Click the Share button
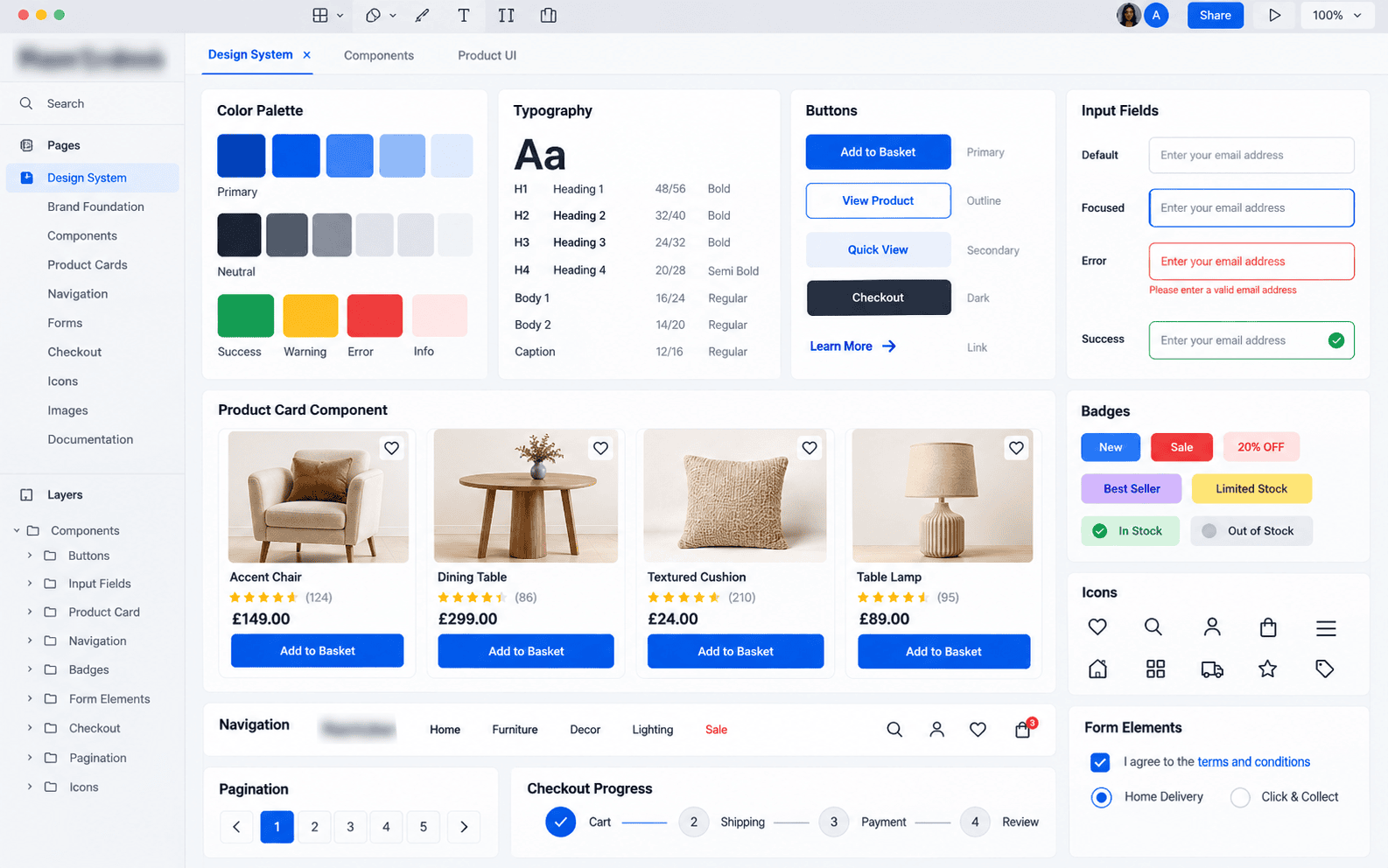Image resolution: width=1388 pixels, height=868 pixels. (1215, 15)
